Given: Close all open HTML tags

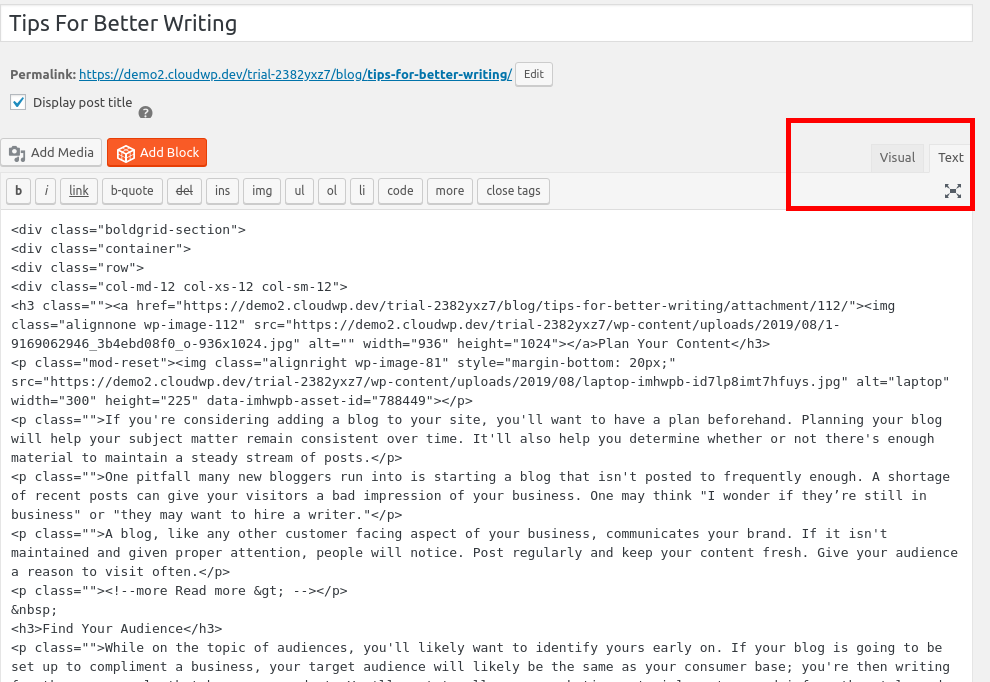Looking at the screenshot, I should (513, 191).
